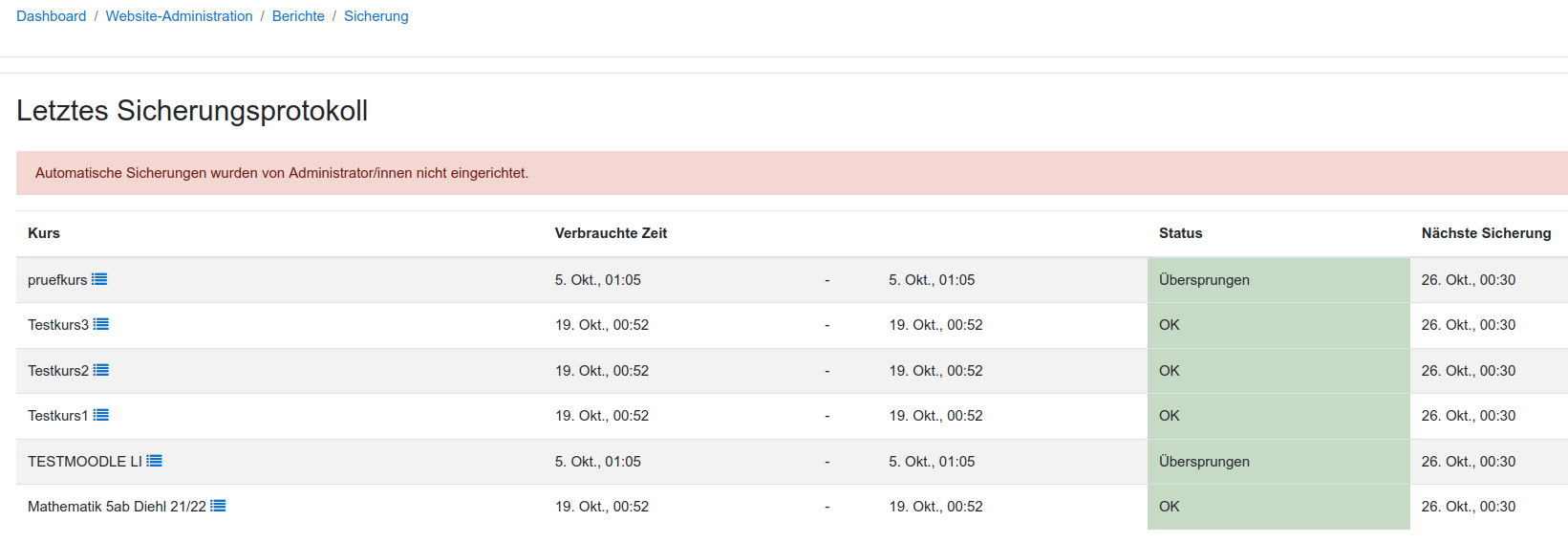Click the list icon next to Testkurs3
Image resolution: width=1568 pixels, height=543 pixels.
click(101, 324)
